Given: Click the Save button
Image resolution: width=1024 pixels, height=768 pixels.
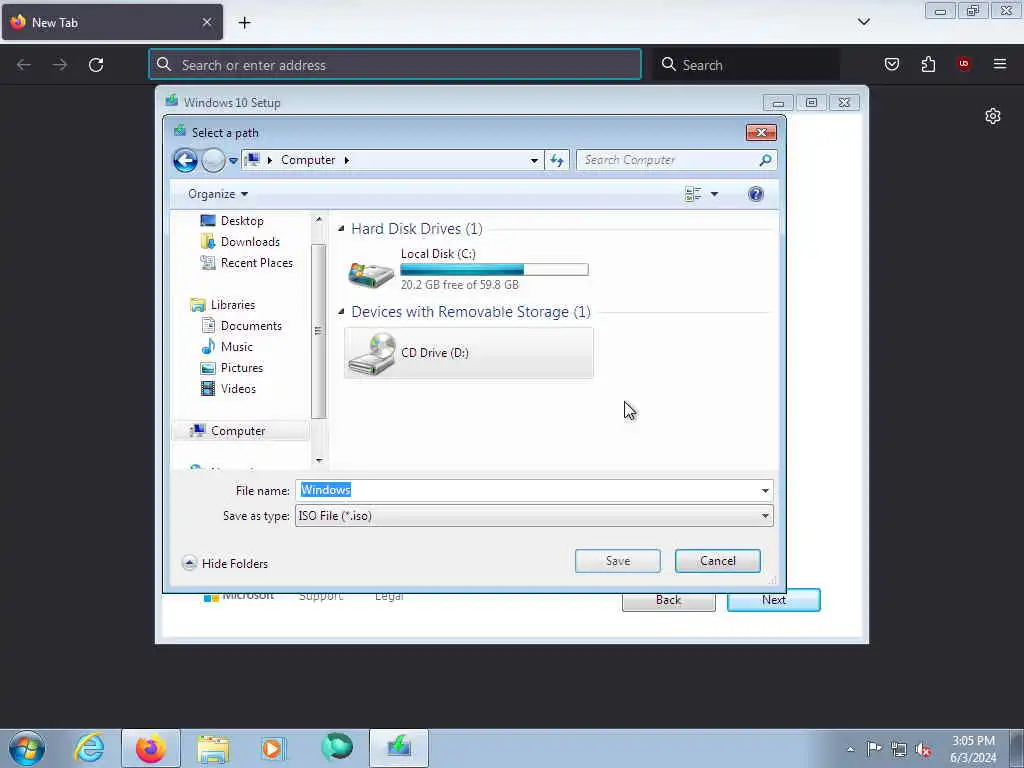Looking at the screenshot, I should click(618, 561).
